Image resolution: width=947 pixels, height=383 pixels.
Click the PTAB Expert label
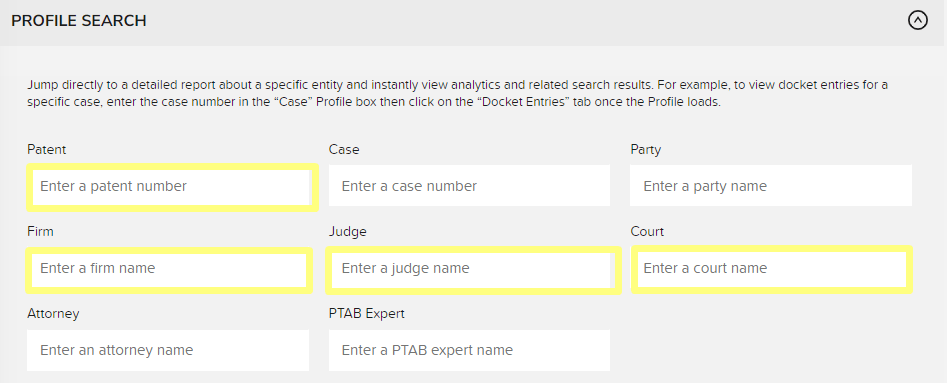pyautogui.click(x=367, y=314)
